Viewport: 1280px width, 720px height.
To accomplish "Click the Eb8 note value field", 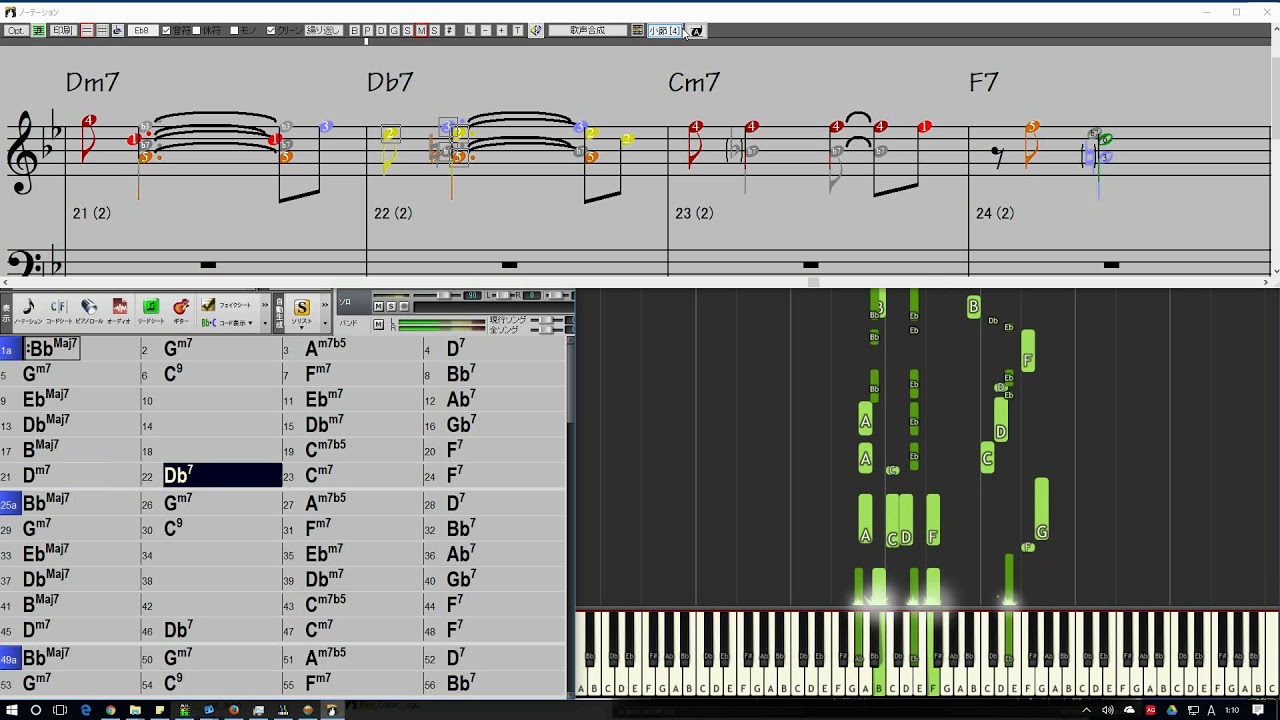I will point(141,31).
